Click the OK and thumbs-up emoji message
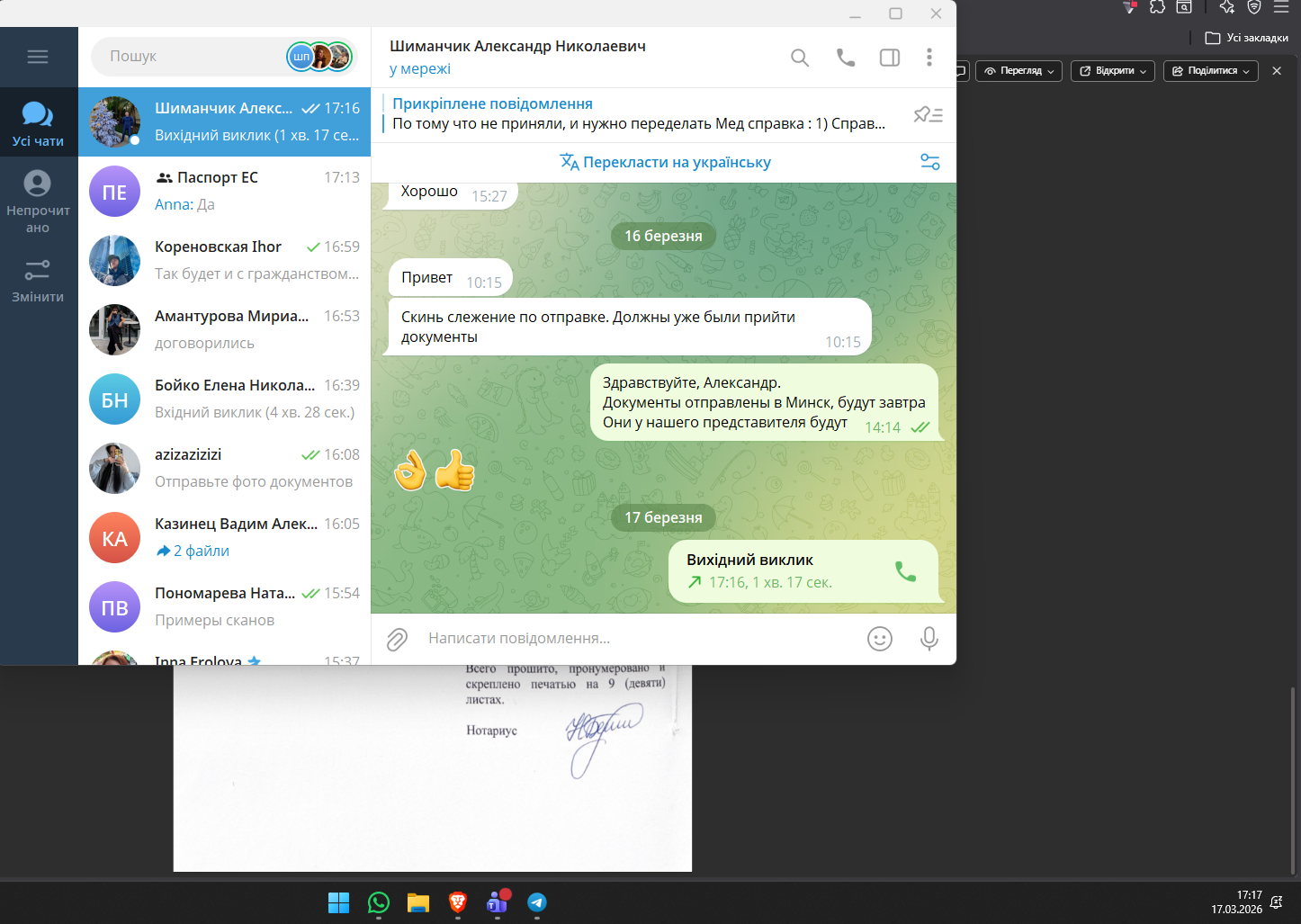The height and width of the screenshot is (924, 1301). [x=435, y=470]
